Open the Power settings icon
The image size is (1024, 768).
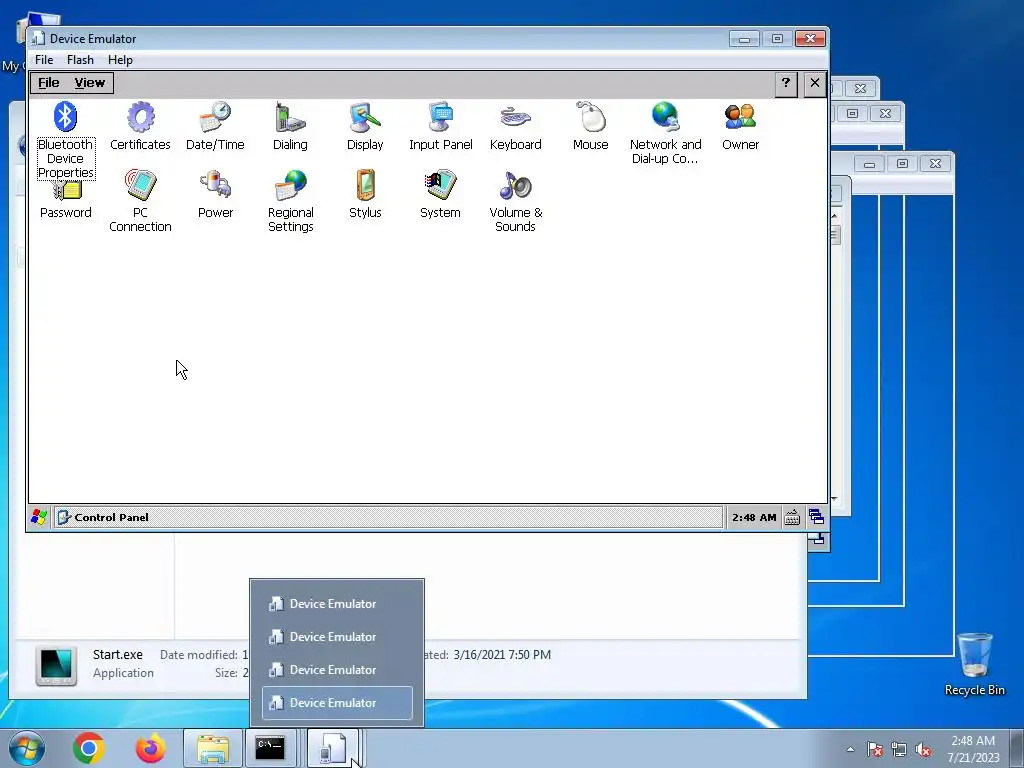point(215,195)
